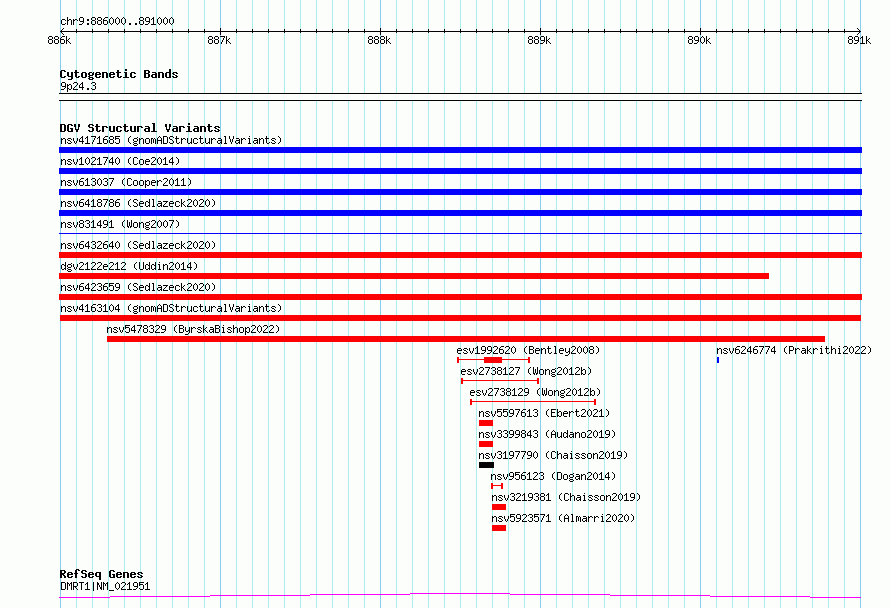Open nsv3399843 (Audano2019) label

click(547, 434)
